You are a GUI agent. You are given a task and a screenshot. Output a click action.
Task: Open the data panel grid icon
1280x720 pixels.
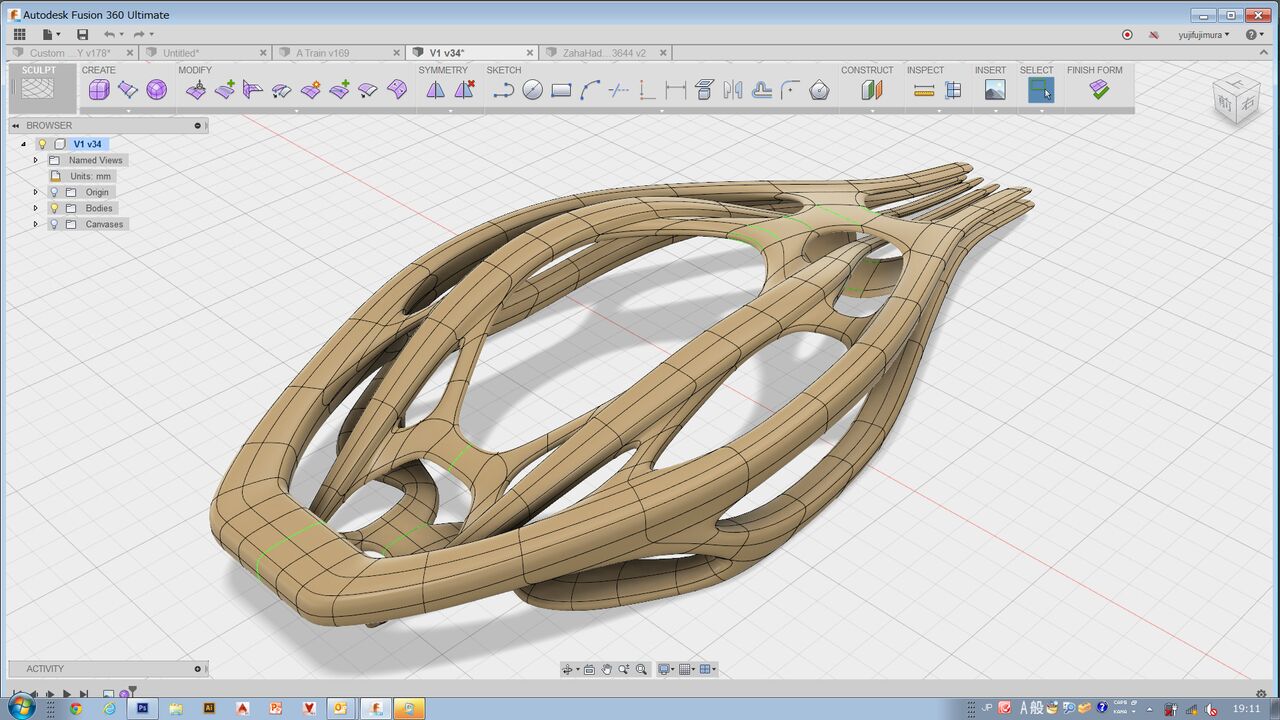click(x=19, y=34)
